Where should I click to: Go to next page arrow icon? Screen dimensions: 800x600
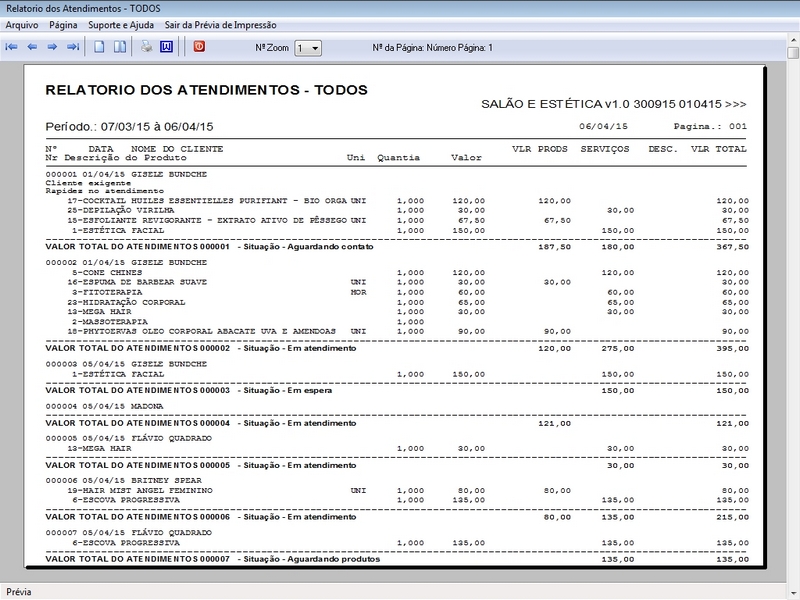point(52,47)
